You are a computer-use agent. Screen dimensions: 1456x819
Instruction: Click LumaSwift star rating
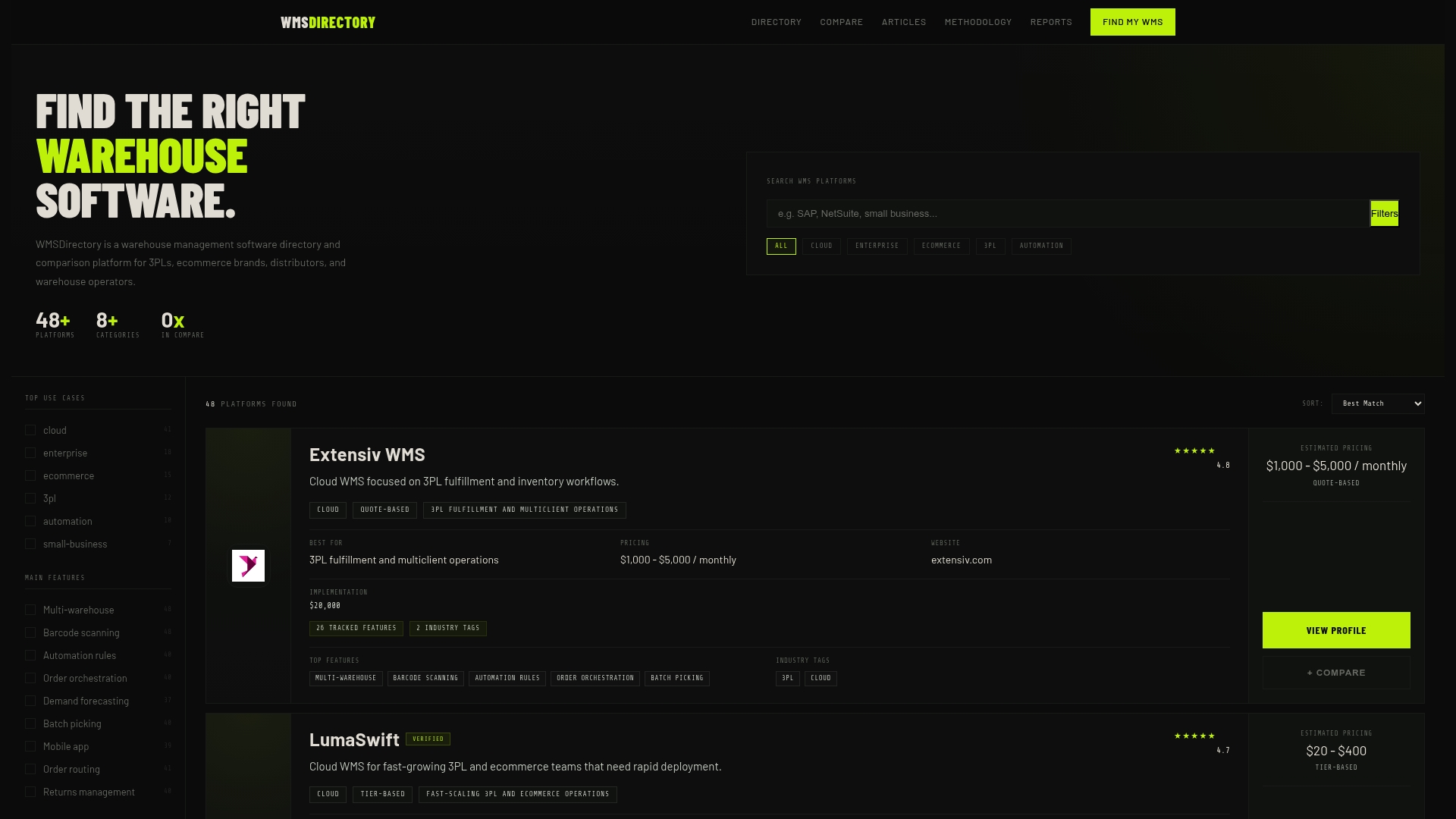click(x=1194, y=736)
